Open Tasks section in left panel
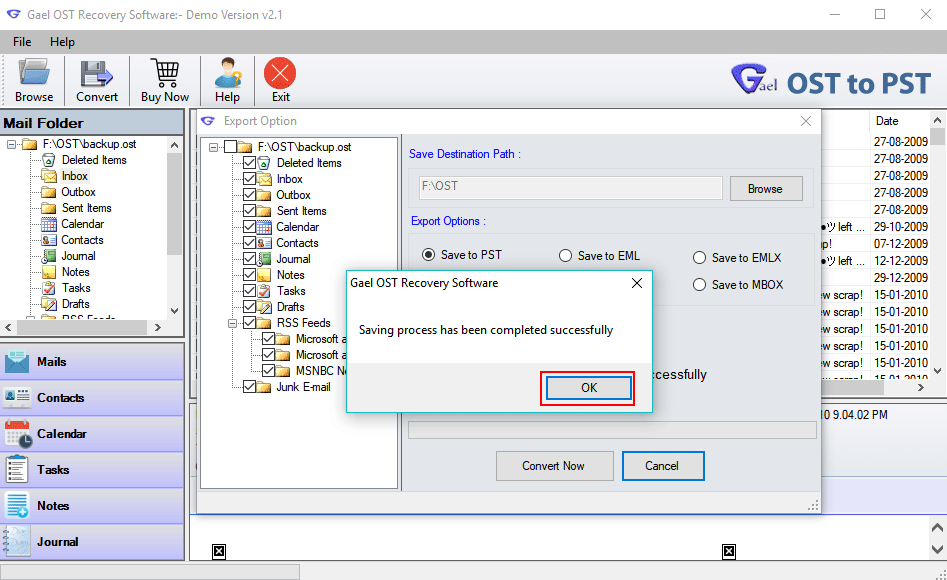947x580 pixels. [x=92, y=469]
